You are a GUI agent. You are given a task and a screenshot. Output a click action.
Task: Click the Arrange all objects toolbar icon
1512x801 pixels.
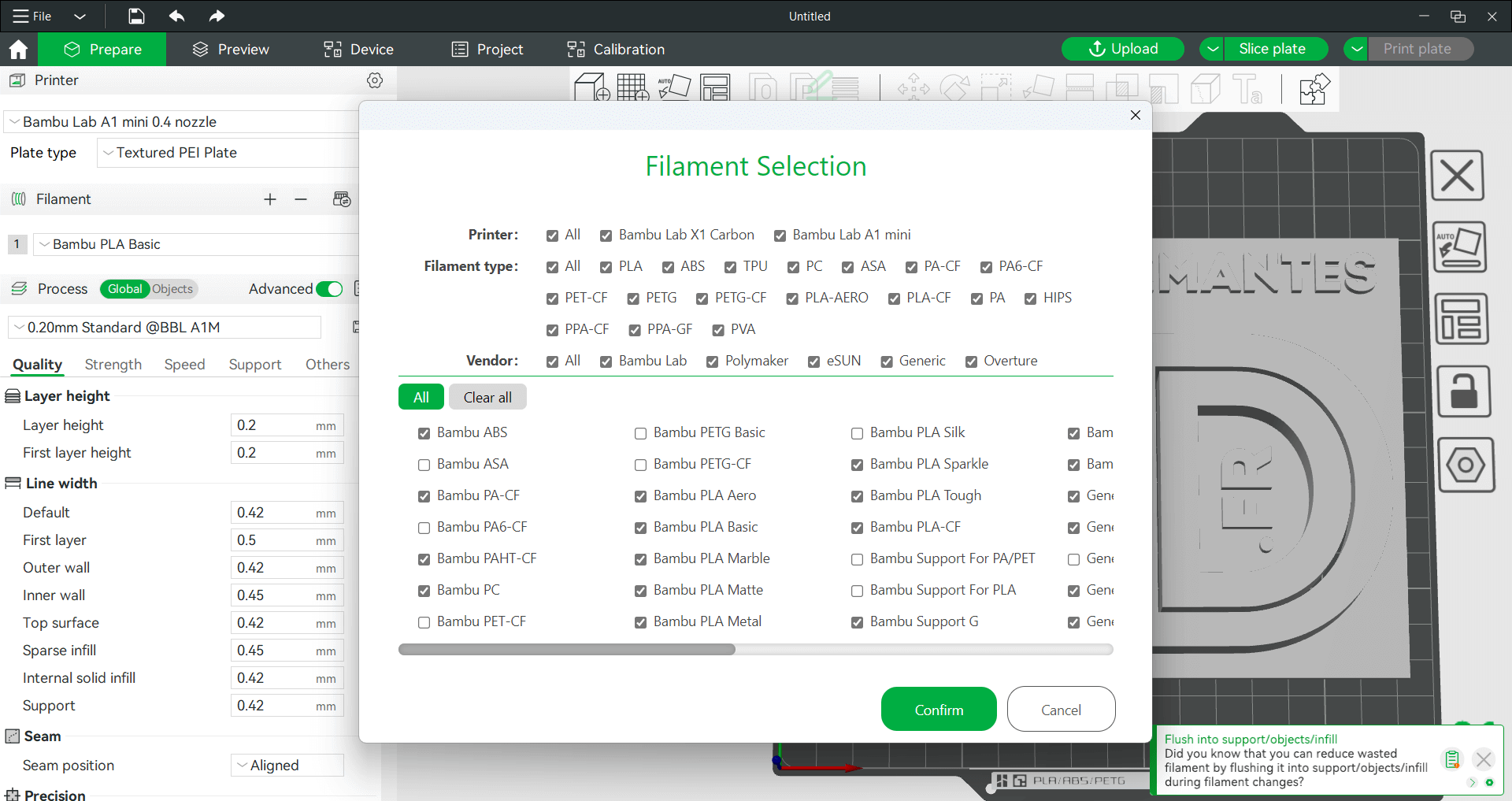[x=715, y=87]
